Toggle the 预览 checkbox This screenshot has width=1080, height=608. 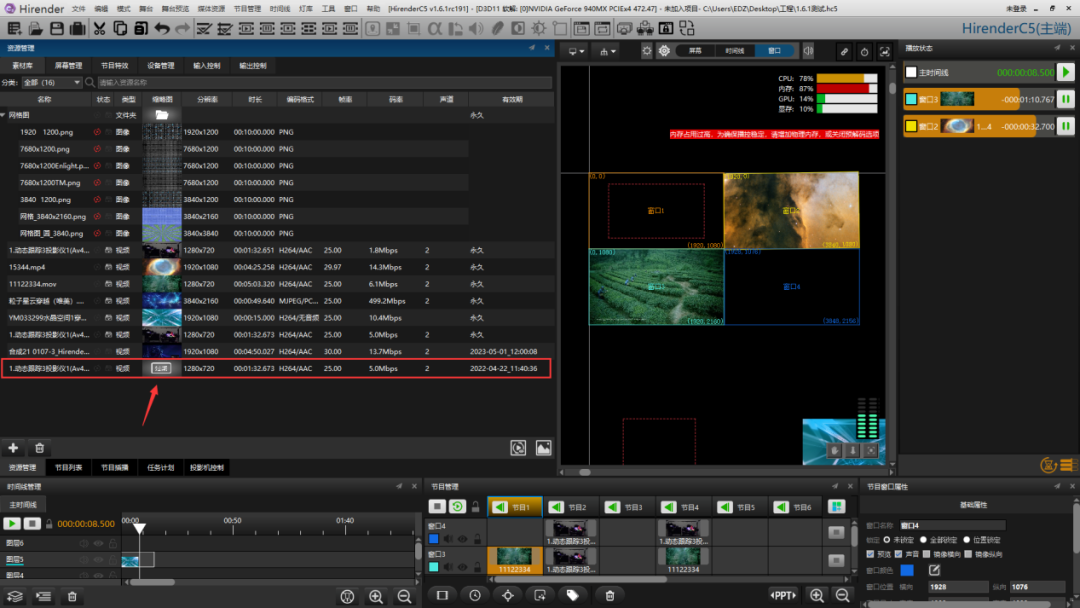coord(870,554)
